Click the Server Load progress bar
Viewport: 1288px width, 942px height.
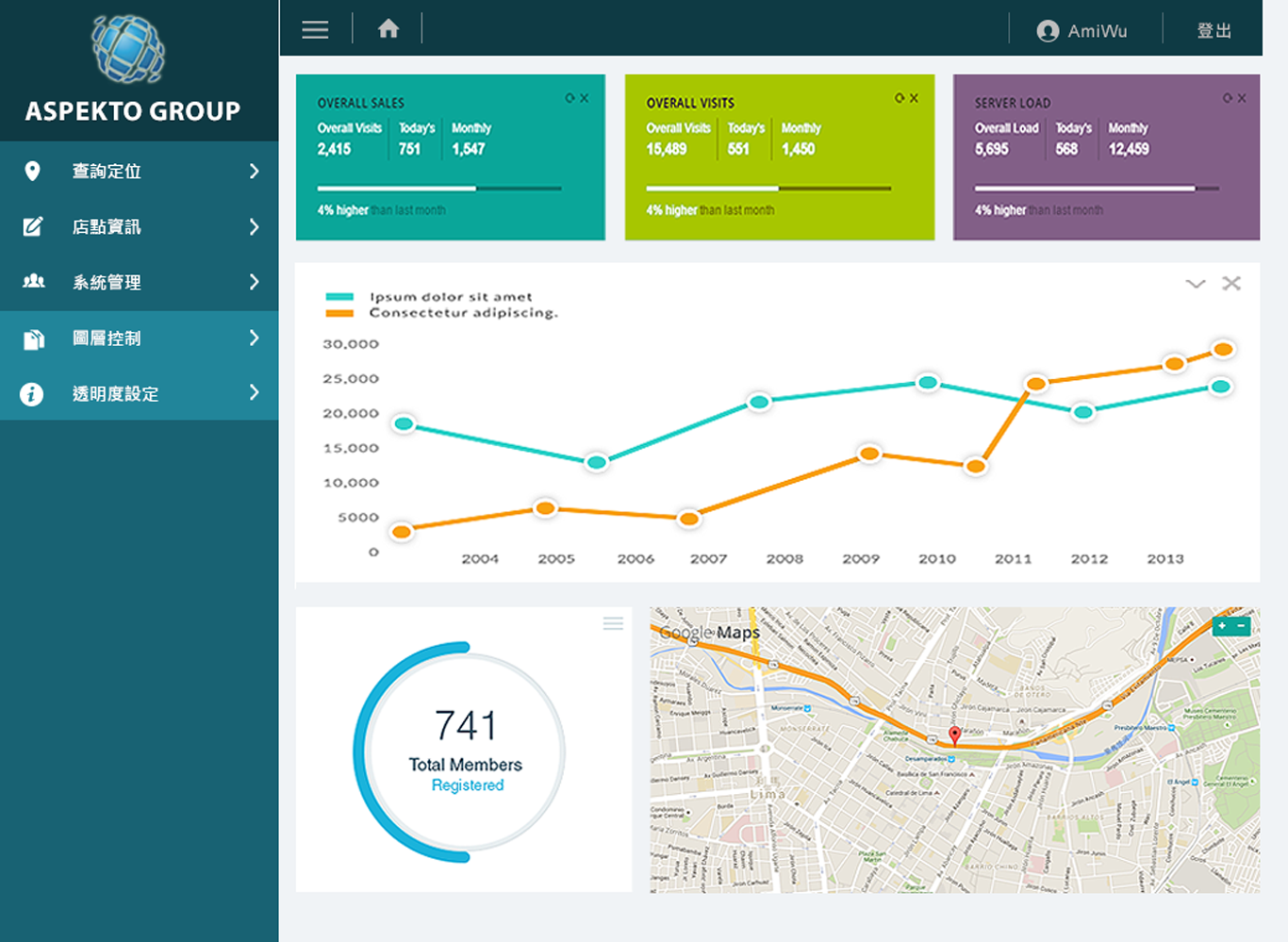pyautogui.click(x=1097, y=189)
